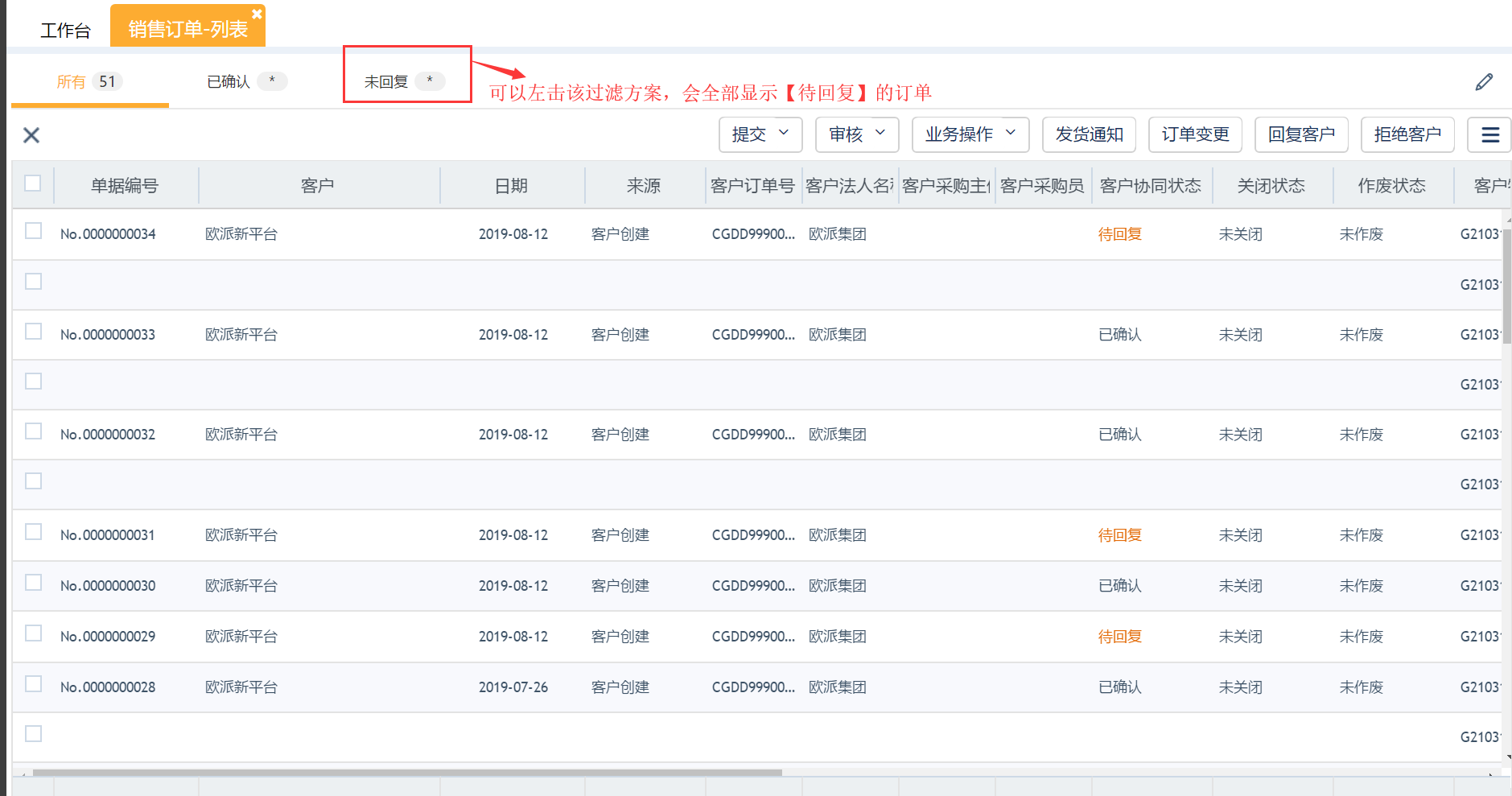Open the 审核 dropdown
The width and height of the screenshot is (1512, 796).
(x=857, y=134)
